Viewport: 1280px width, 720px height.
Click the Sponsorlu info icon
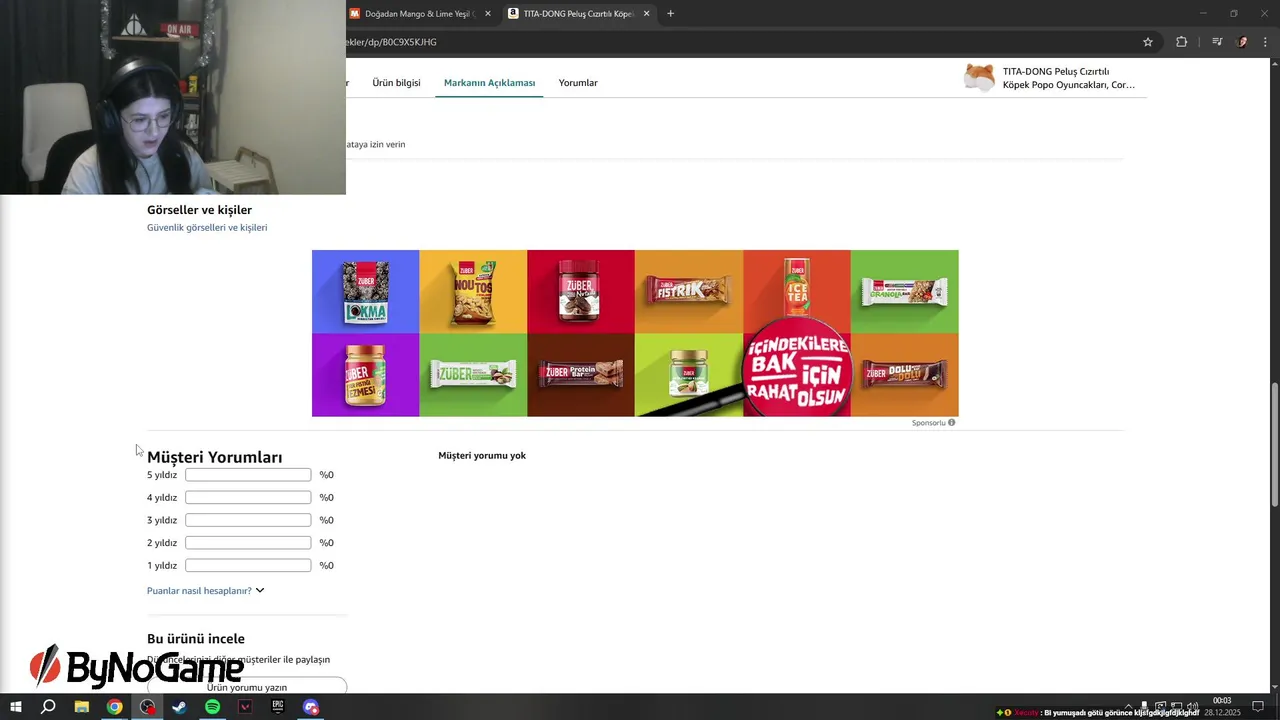coord(951,423)
